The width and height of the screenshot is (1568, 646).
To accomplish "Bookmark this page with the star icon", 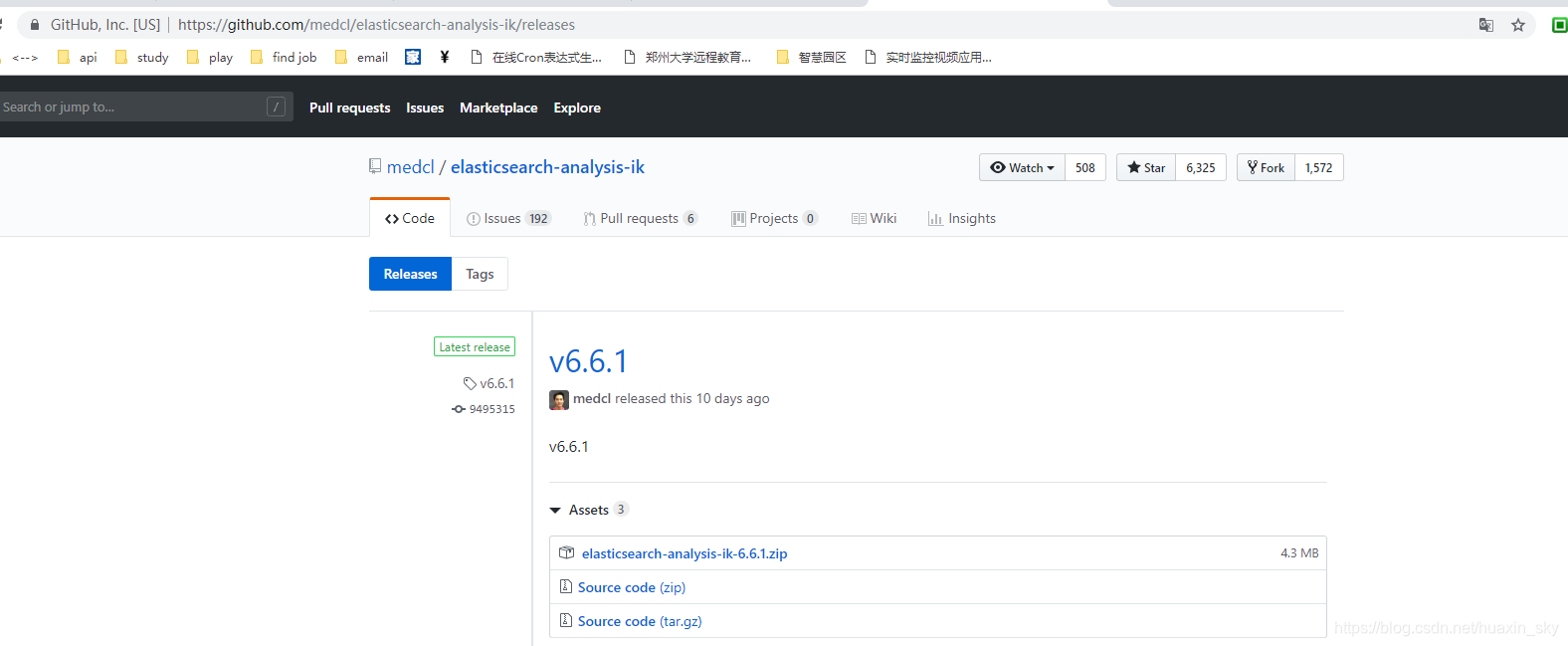I will (x=1518, y=25).
